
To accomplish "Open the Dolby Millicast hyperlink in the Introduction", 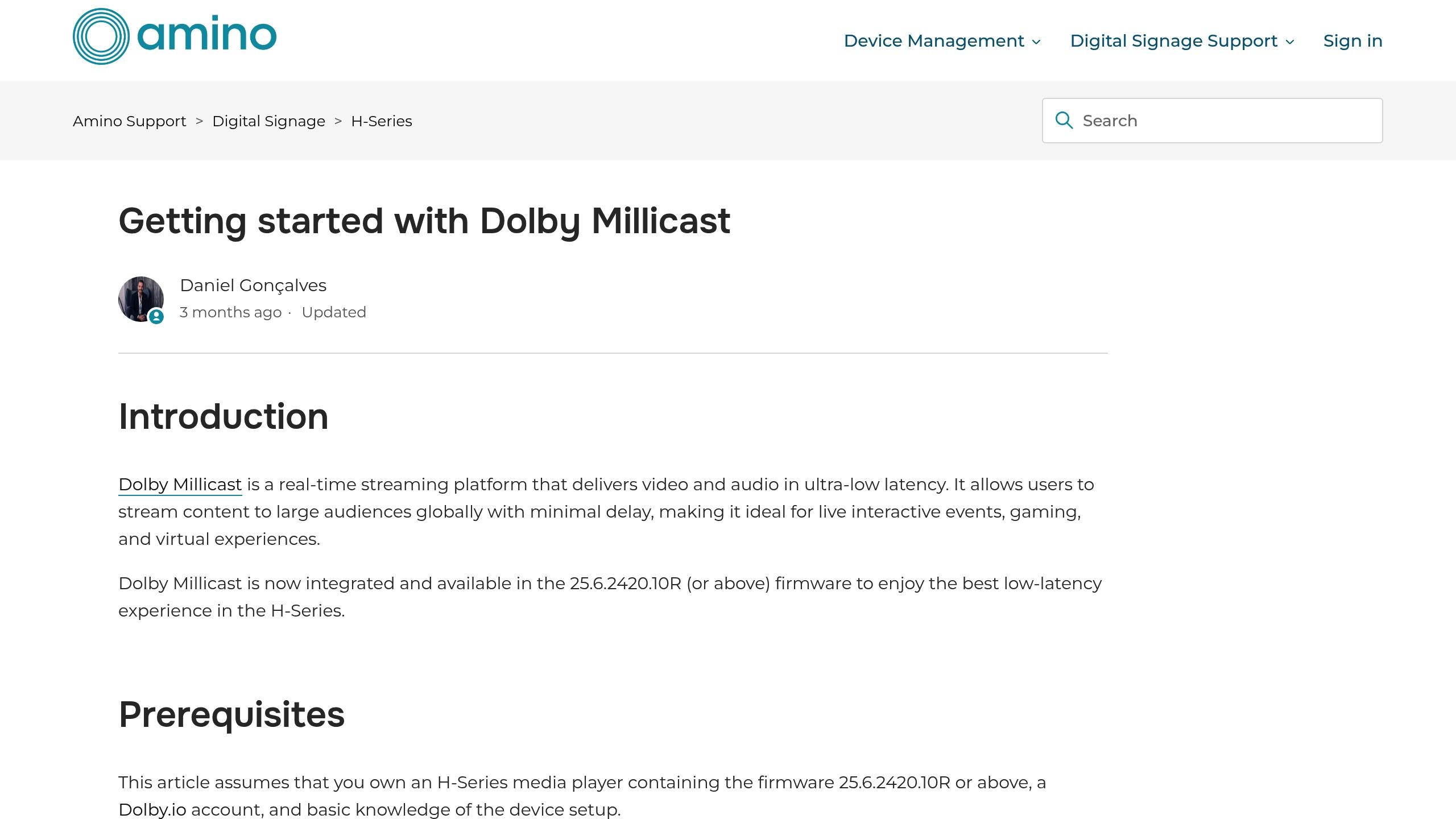I will (x=180, y=485).
